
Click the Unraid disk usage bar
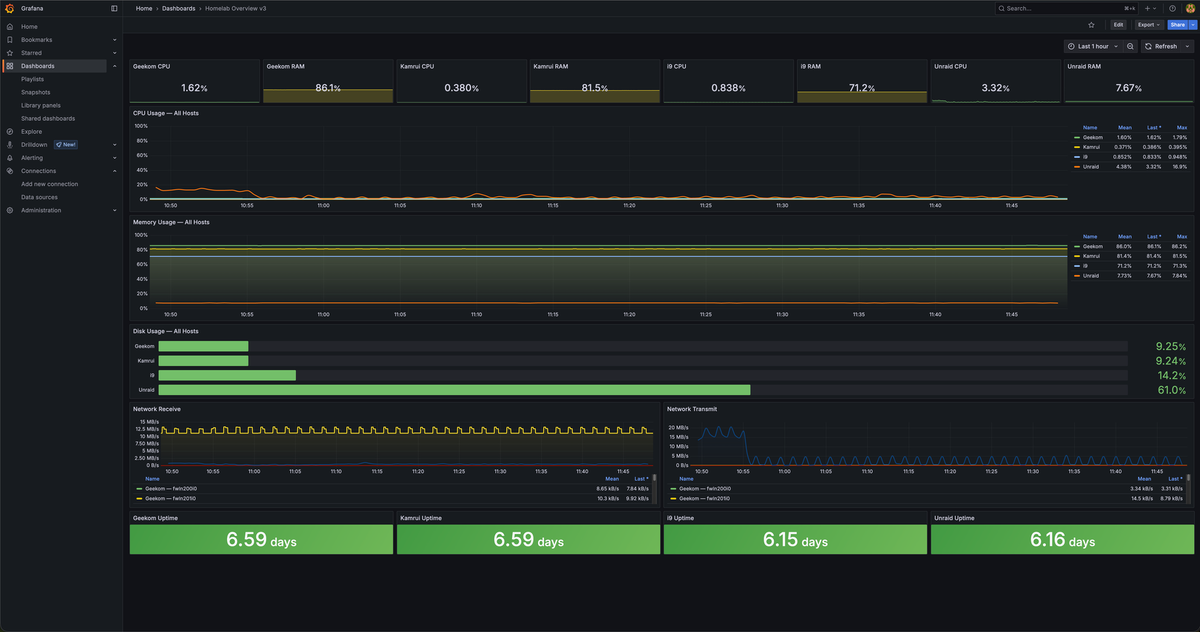pyautogui.click(x=454, y=390)
